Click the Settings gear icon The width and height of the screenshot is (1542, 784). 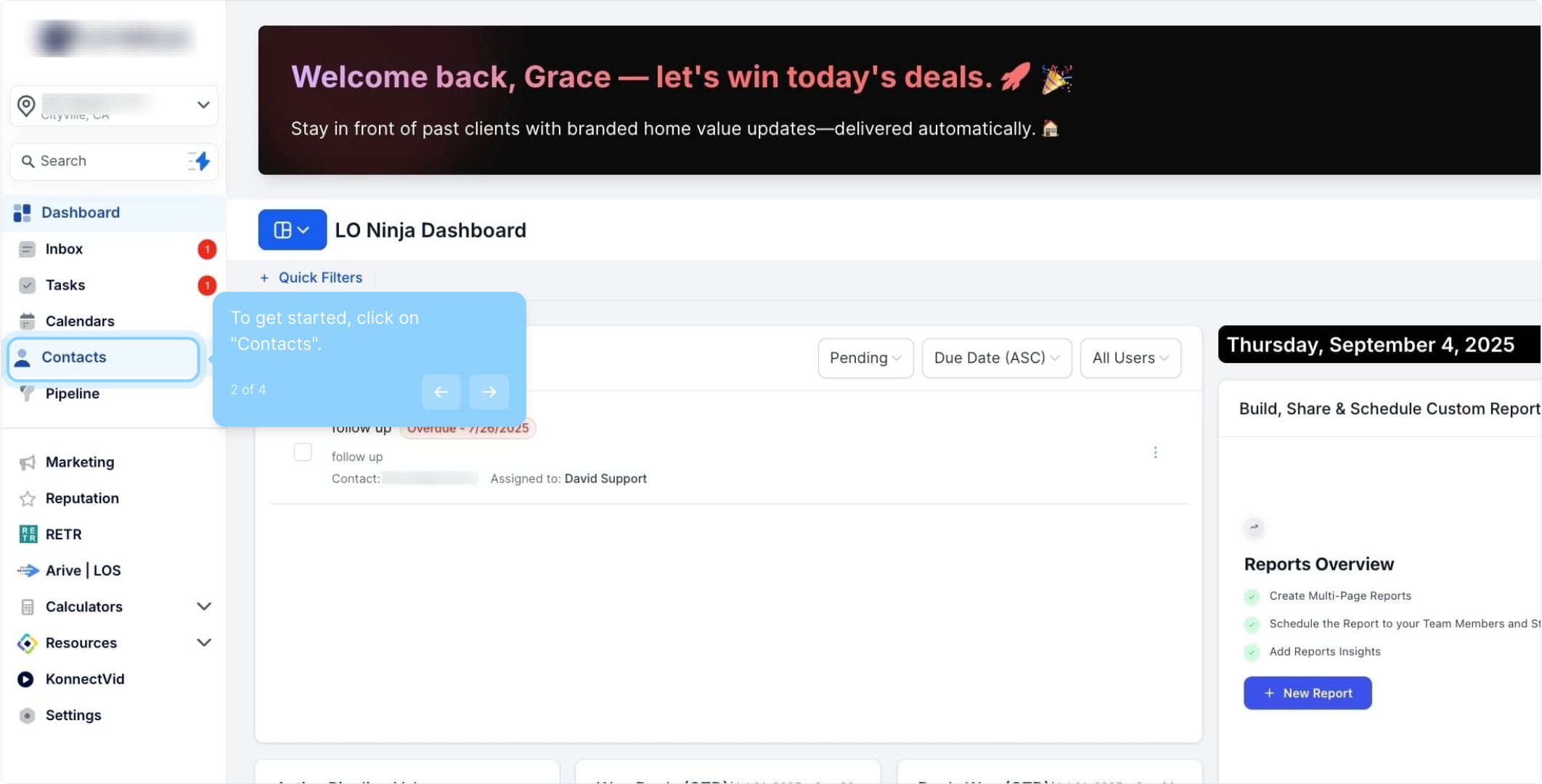(28, 716)
